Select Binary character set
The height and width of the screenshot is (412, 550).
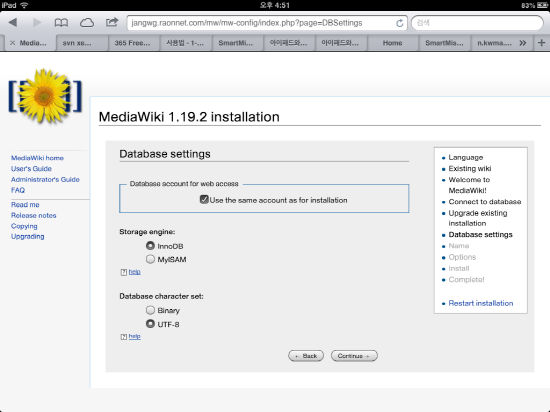tap(150, 310)
